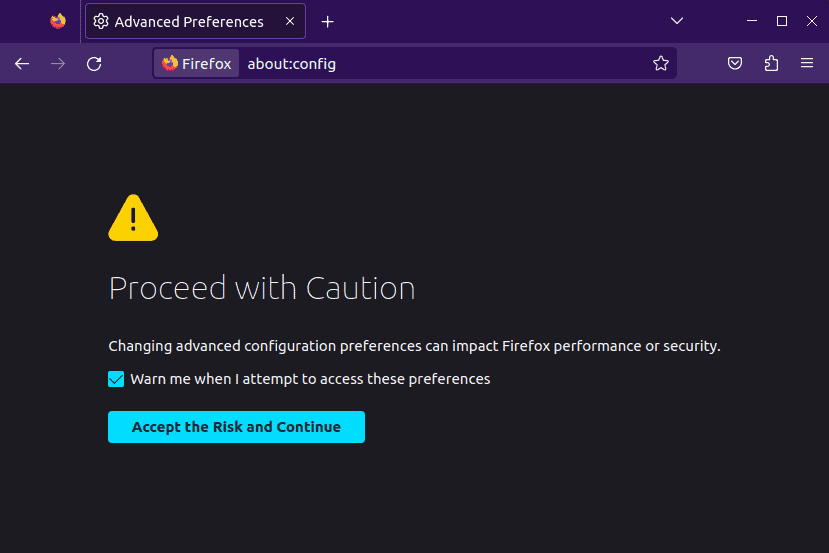Maximize the Firefox window

782,21
